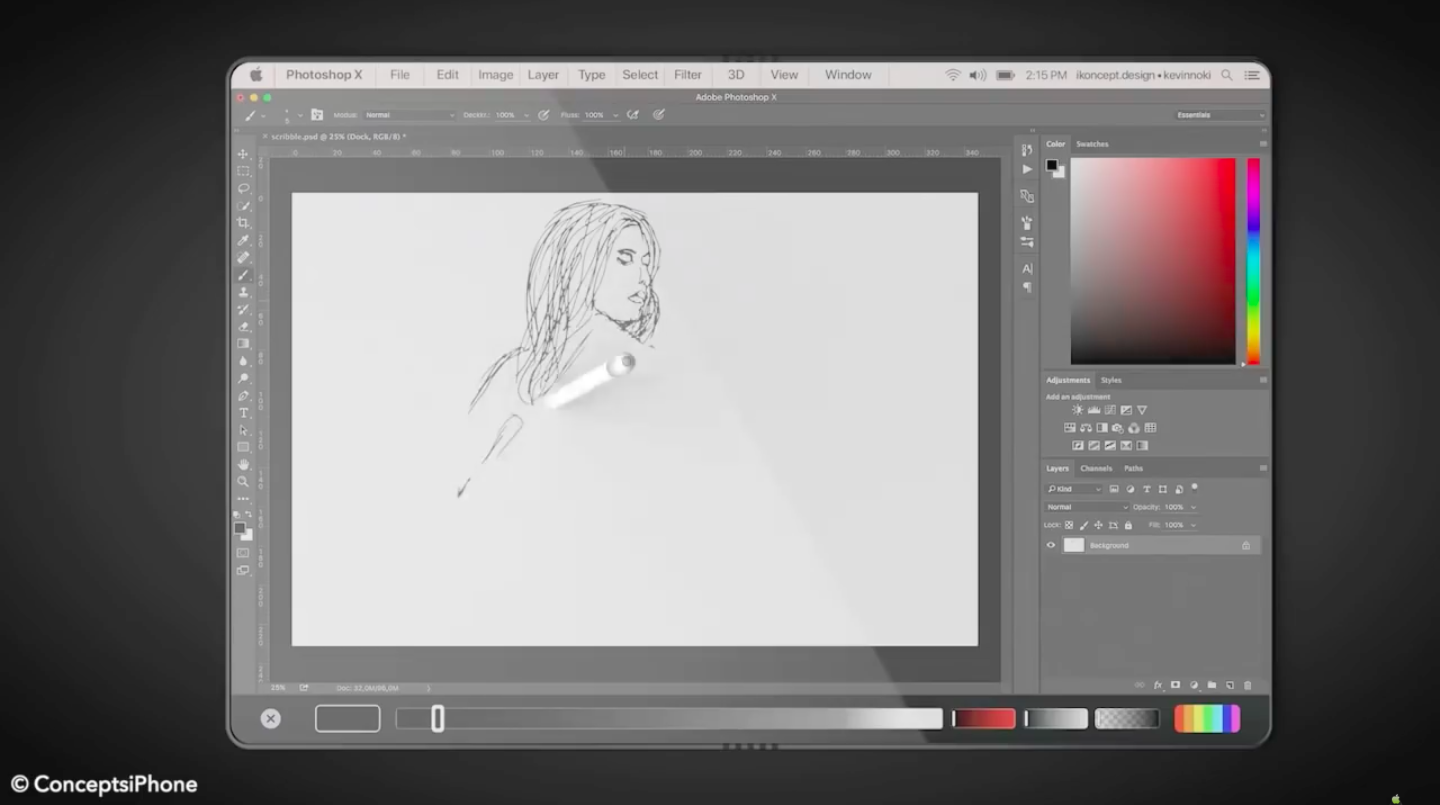Delete layer with the trash icon

[x=1248, y=685]
